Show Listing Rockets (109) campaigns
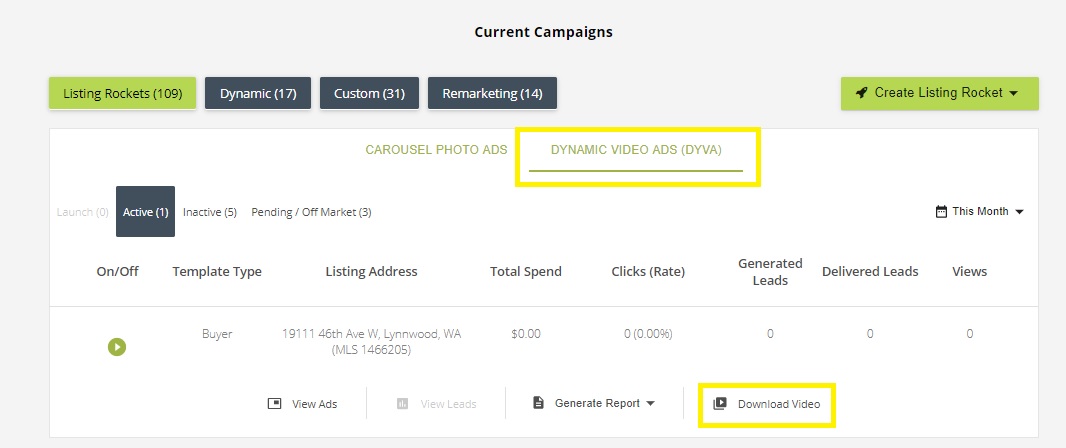Image resolution: width=1066 pixels, height=448 pixels. (x=122, y=94)
